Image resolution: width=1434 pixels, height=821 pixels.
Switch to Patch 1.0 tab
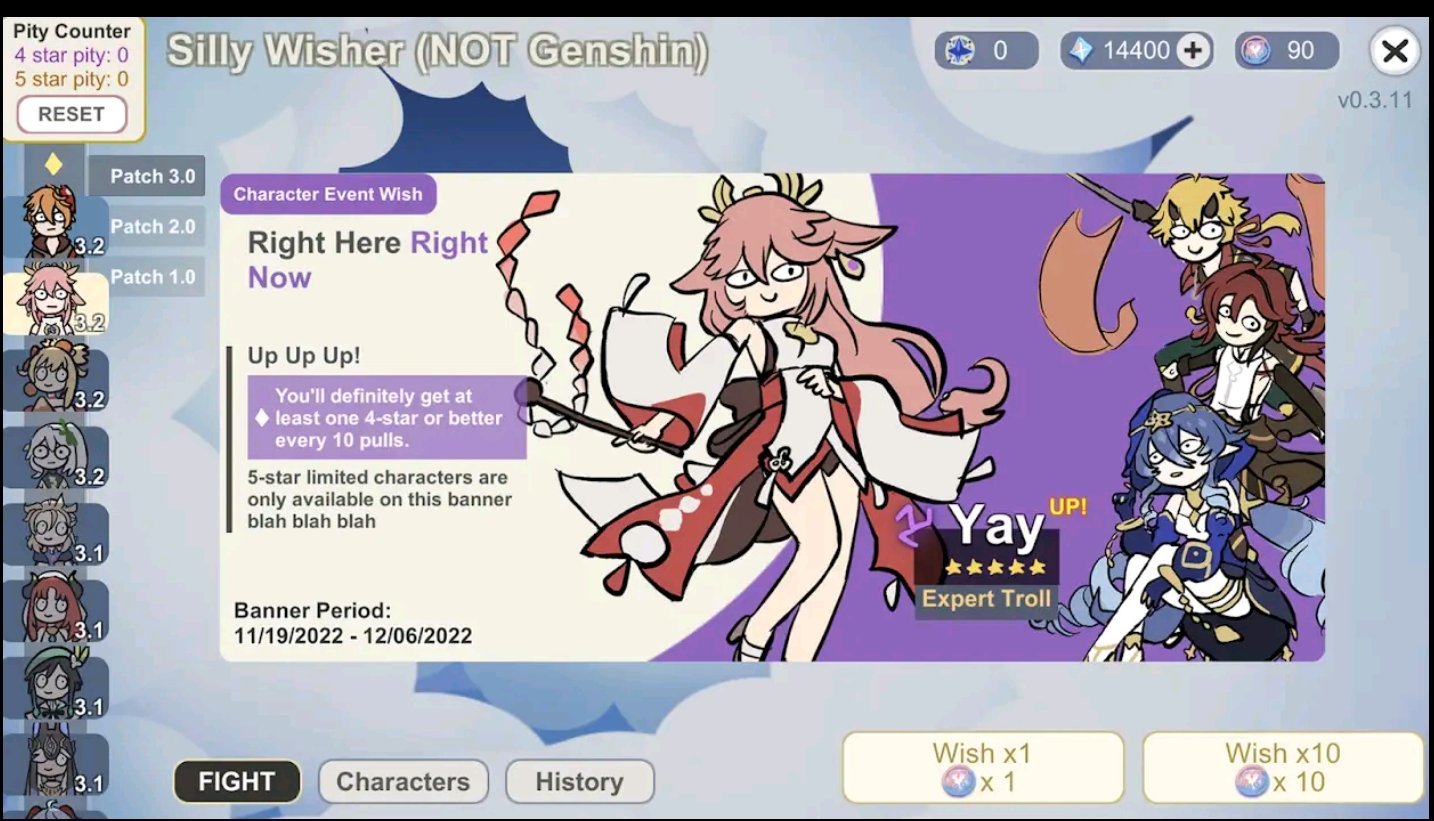point(151,277)
